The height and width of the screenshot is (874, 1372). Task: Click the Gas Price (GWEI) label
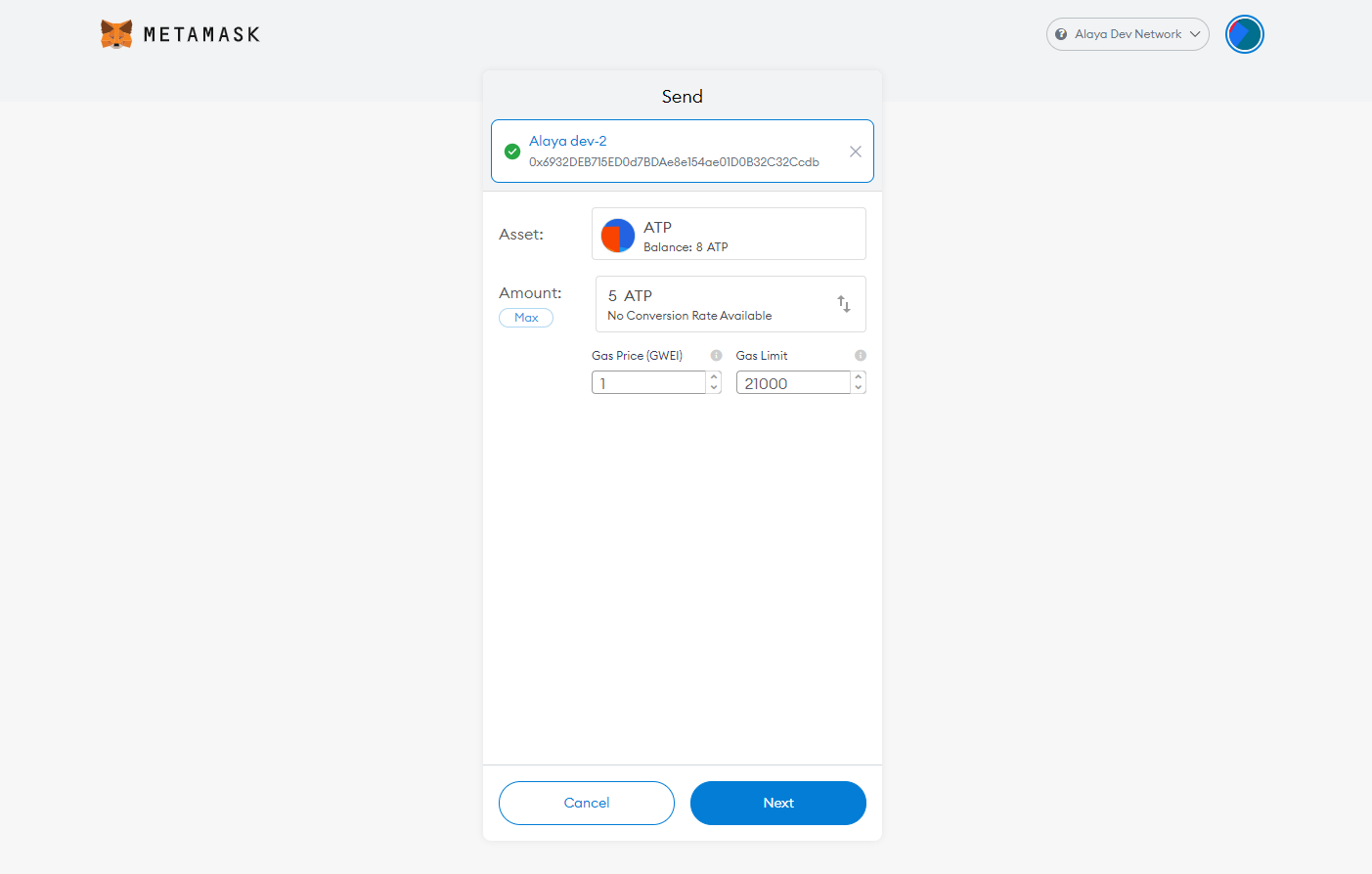[637, 356]
